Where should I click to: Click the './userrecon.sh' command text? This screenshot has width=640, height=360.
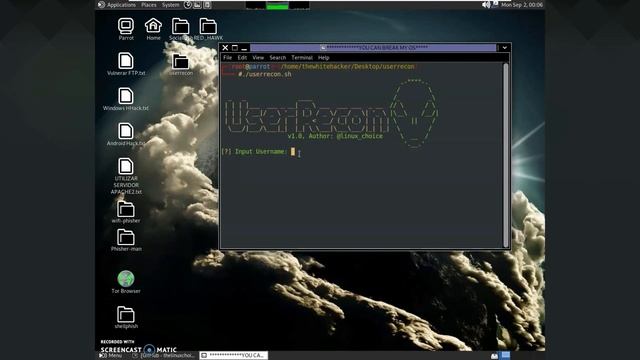pyautogui.click(x=268, y=74)
